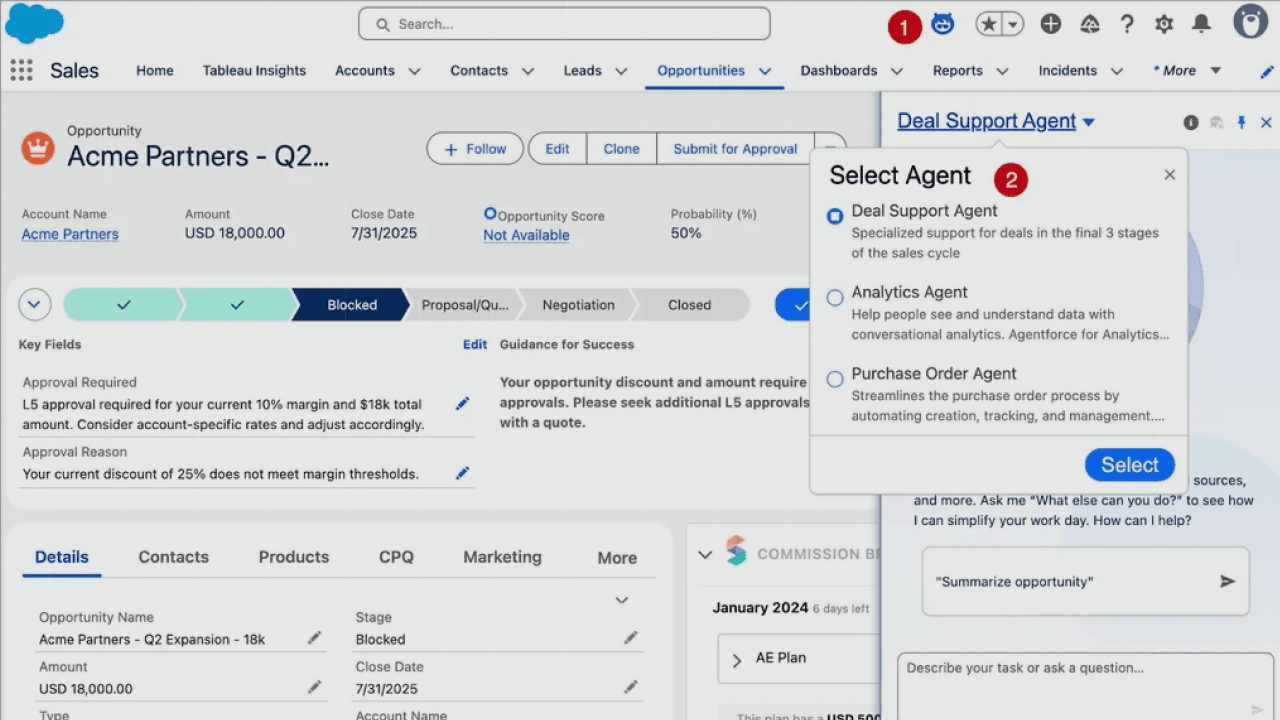The image size is (1280, 720).
Task: Edit the Approval Reason field pencil
Action: coord(462,473)
